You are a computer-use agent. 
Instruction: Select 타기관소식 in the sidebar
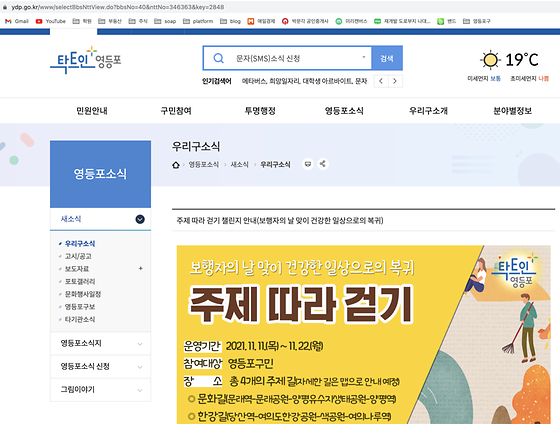80,319
